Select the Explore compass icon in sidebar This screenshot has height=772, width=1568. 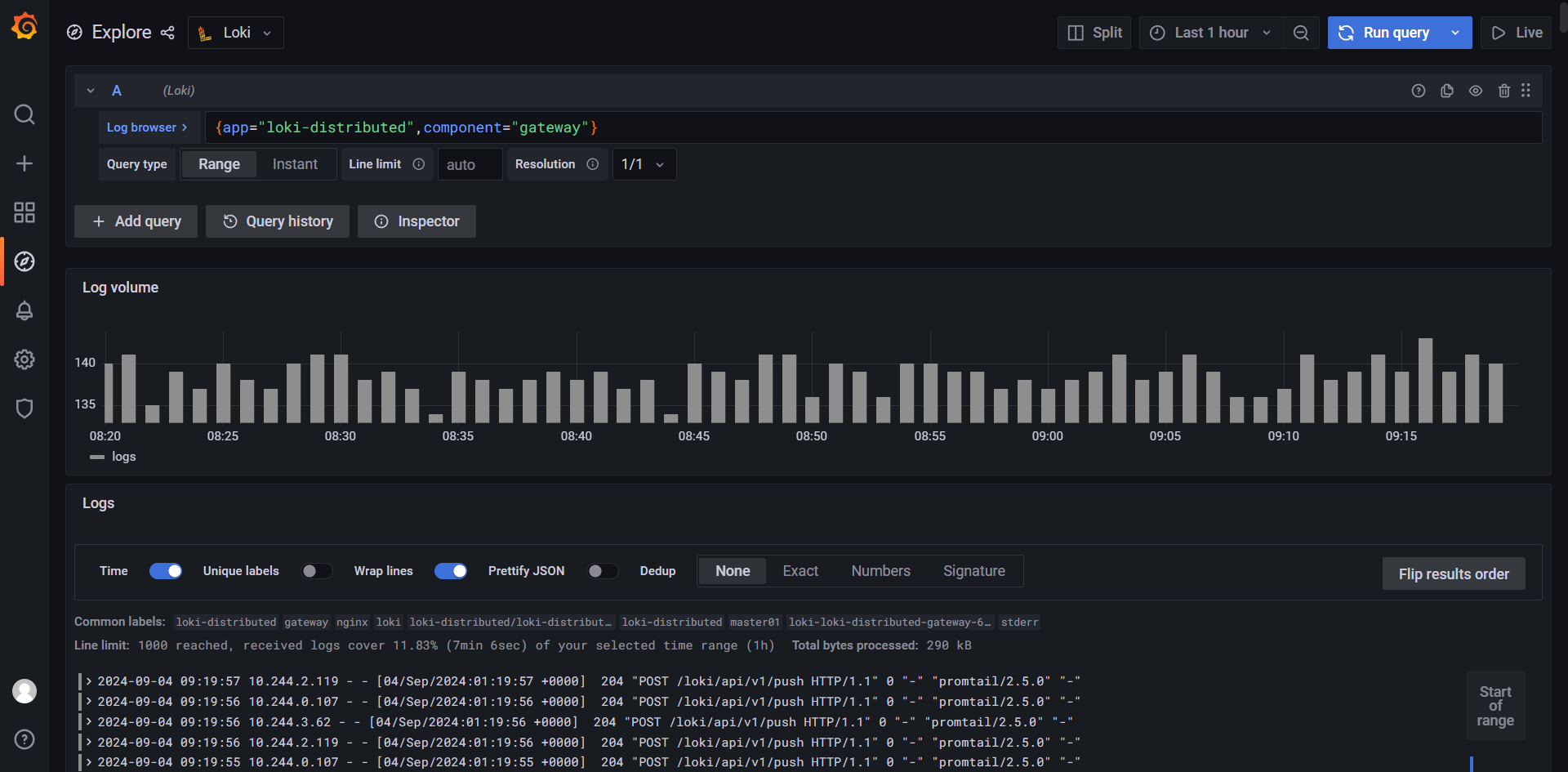coord(24,261)
